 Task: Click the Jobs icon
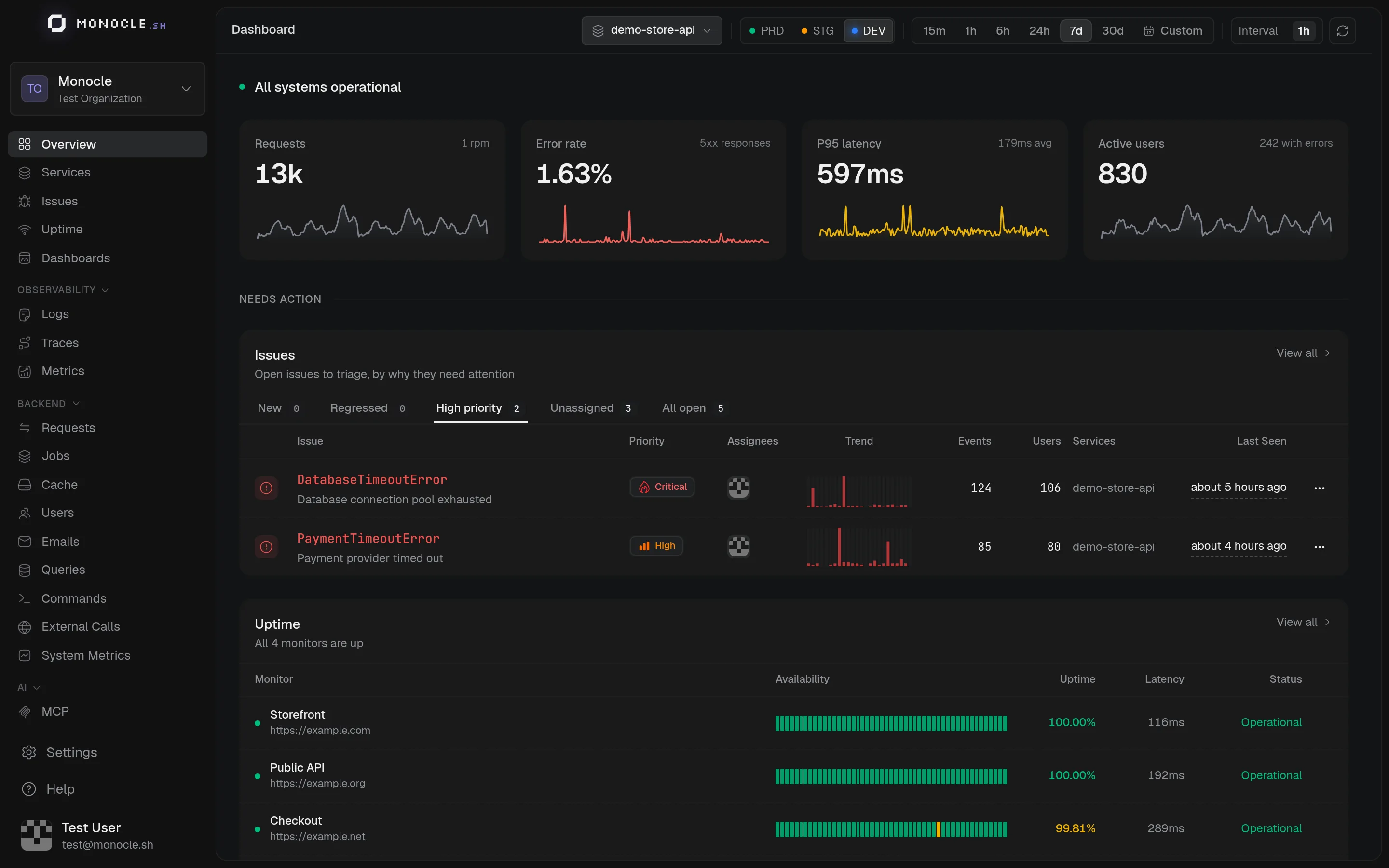24,456
